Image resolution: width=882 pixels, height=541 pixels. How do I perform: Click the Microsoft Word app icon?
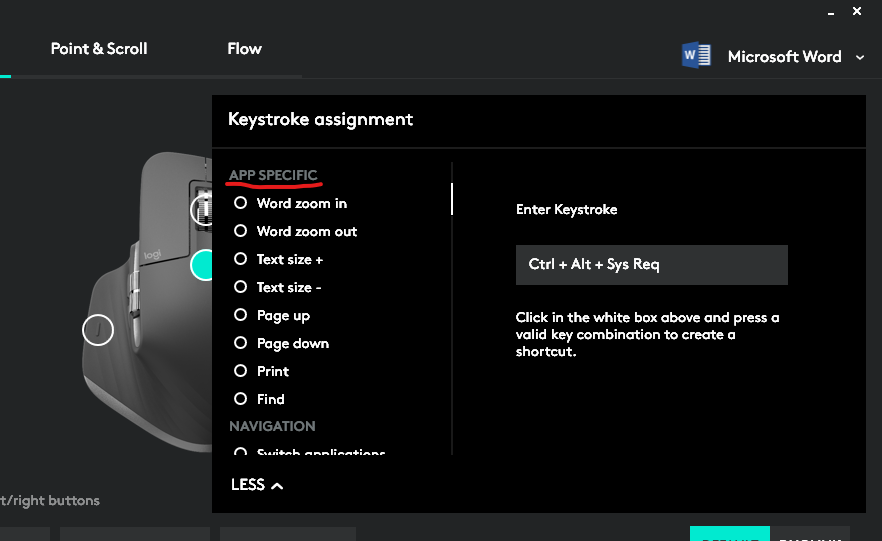(x=696, y=56)
